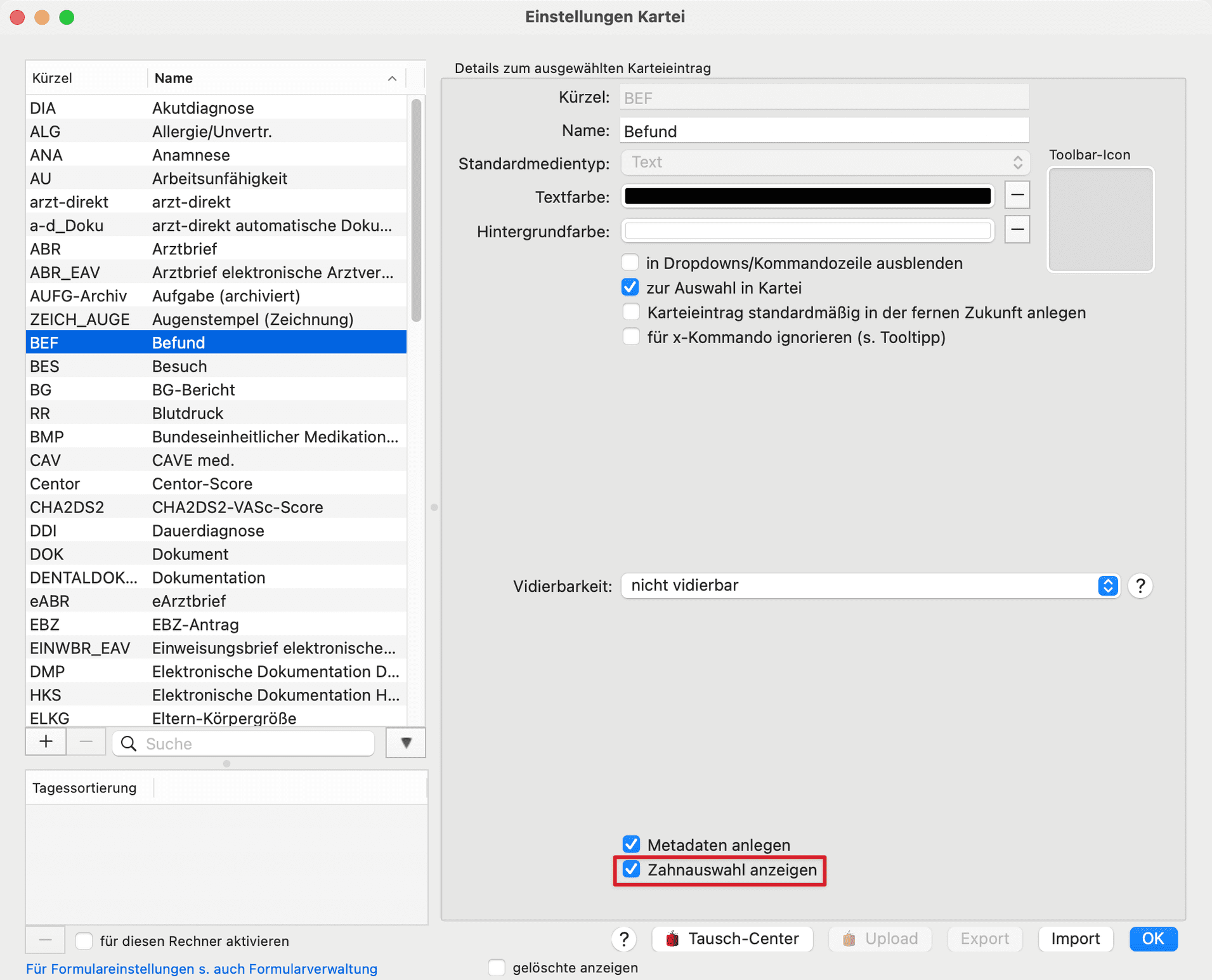
Task: Confirm settings with OK
Action: pyautogui.click(x=1153, y=939)
